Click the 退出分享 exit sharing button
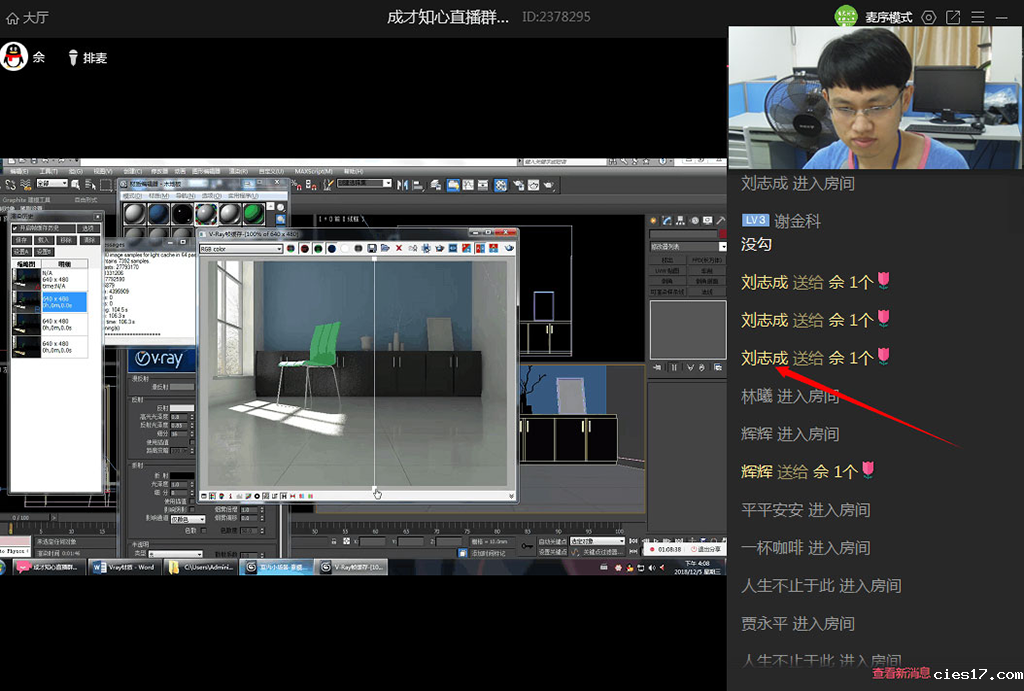Image resolution: width=1024 pixels, height=691 pixels. (708, 549)
